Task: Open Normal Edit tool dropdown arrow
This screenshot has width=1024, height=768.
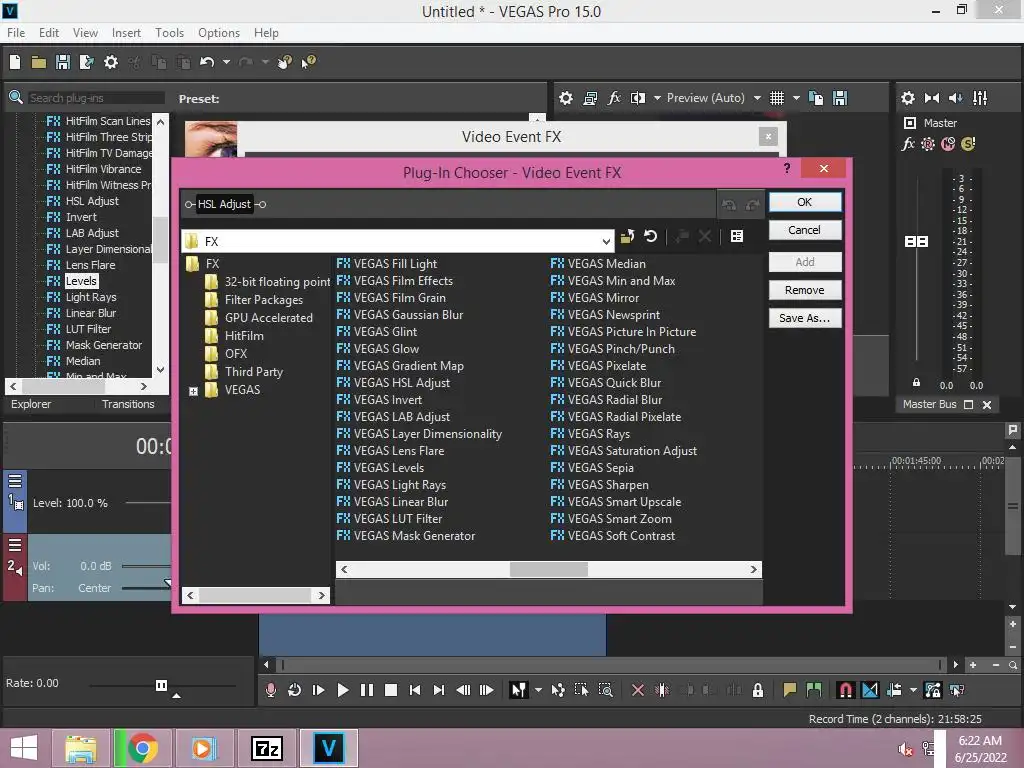Action: point(538,690)
